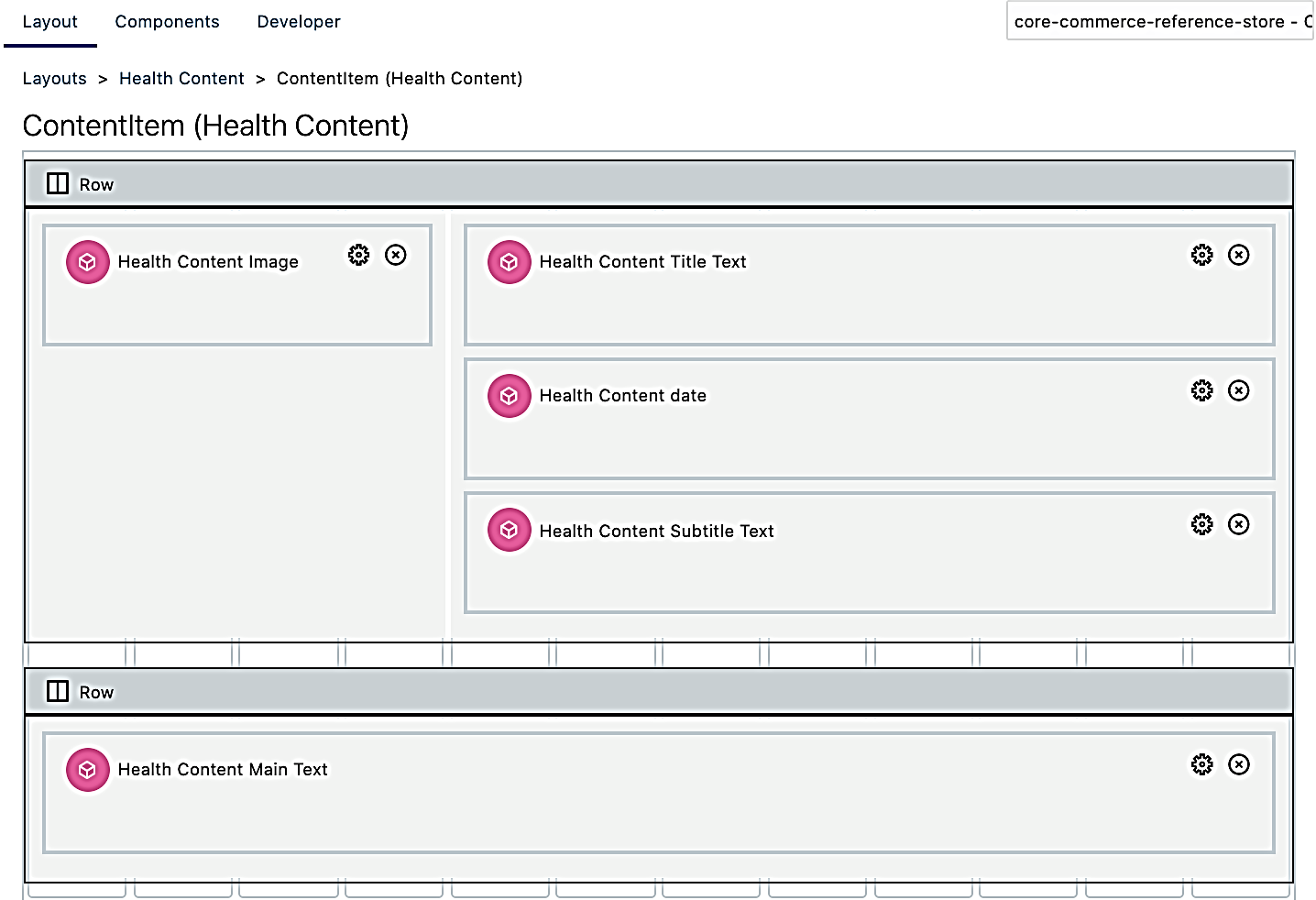1316x900 pixels.
Task: Click the first Row's column layout icon
Action: [58, 184]
